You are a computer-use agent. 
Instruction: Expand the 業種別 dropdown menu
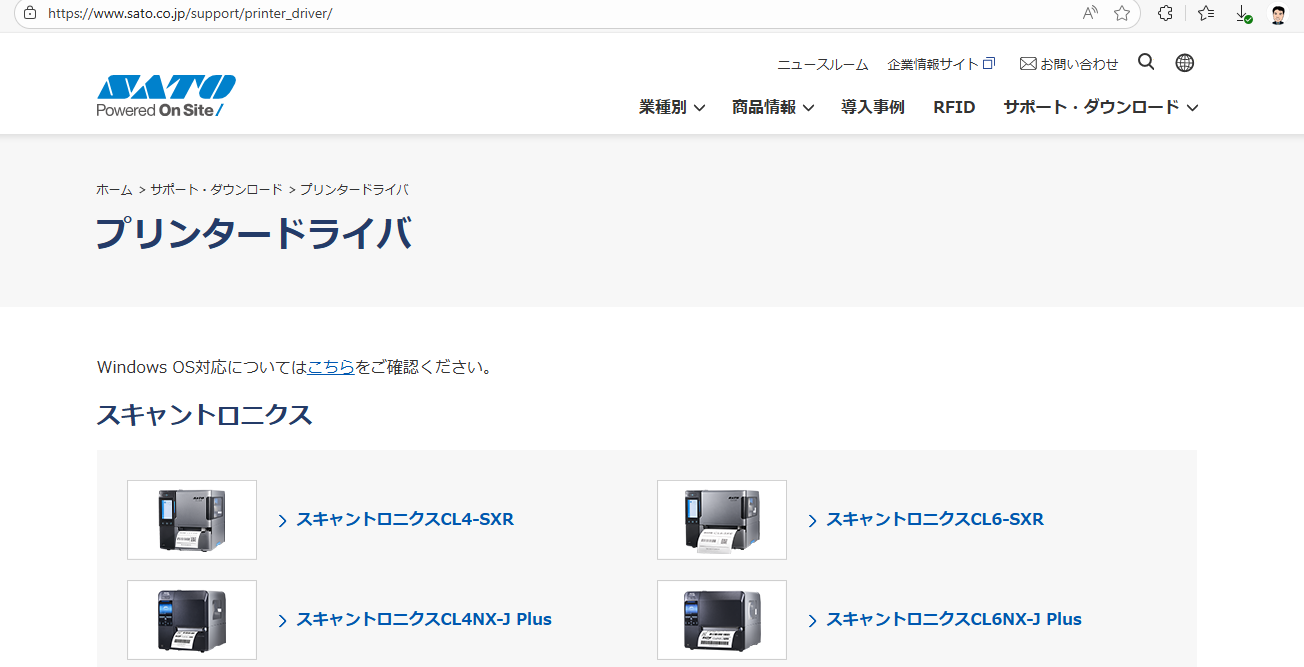(x=671, y=107)
